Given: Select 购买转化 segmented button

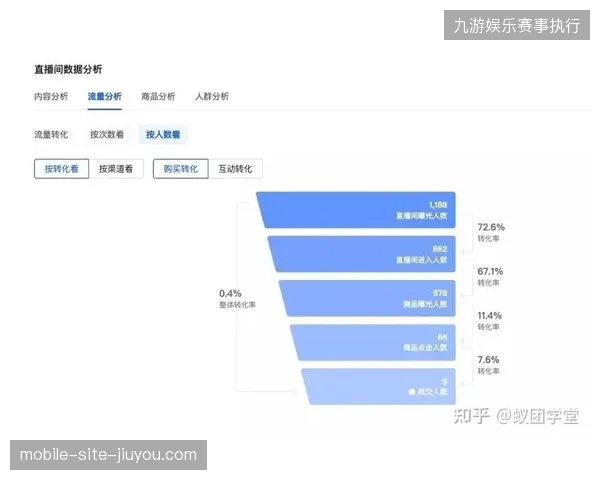Looking at the screenshot, I should (x=181, y=169).
